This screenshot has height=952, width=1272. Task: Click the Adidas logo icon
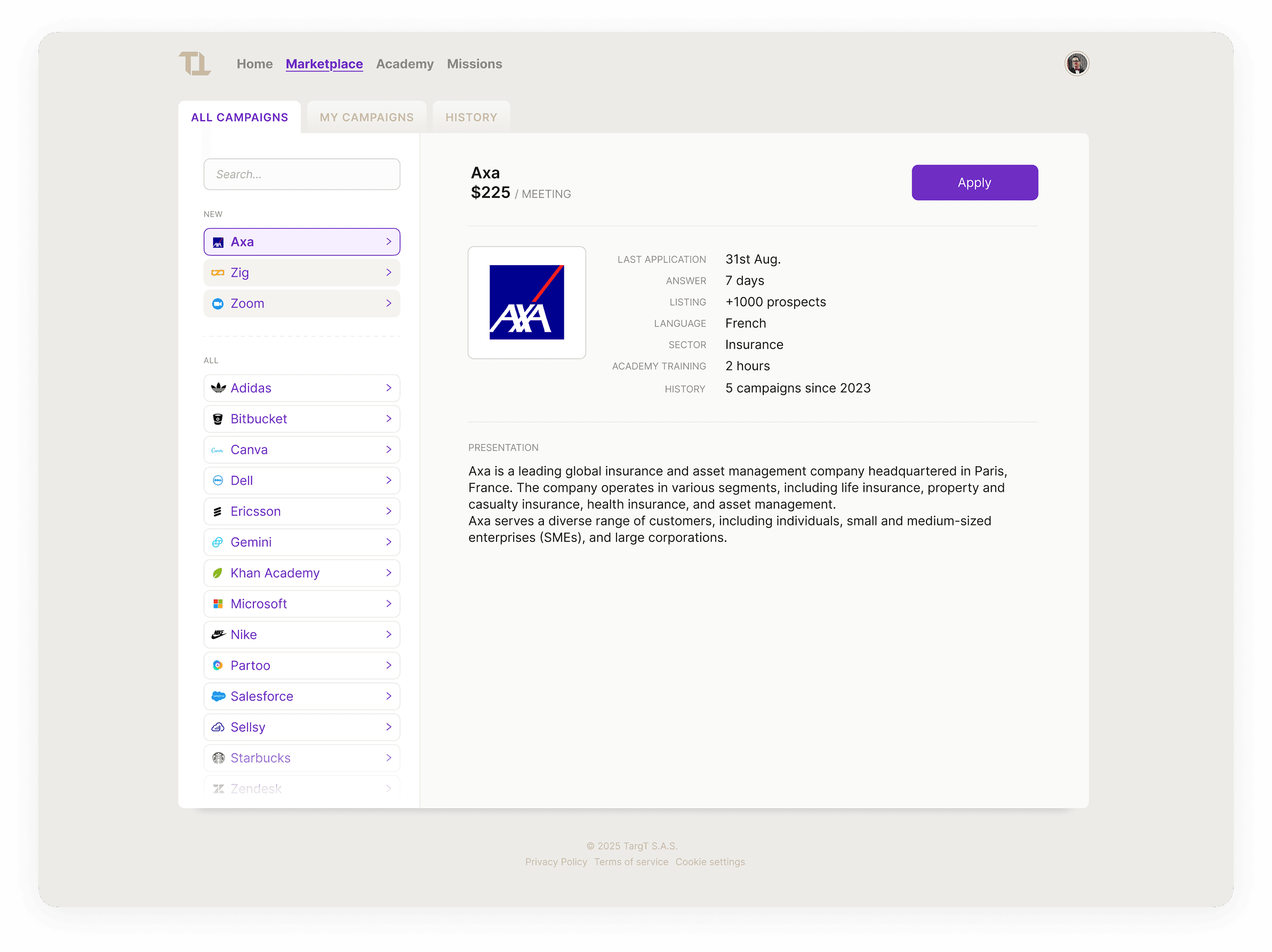(x=218, y=388)
